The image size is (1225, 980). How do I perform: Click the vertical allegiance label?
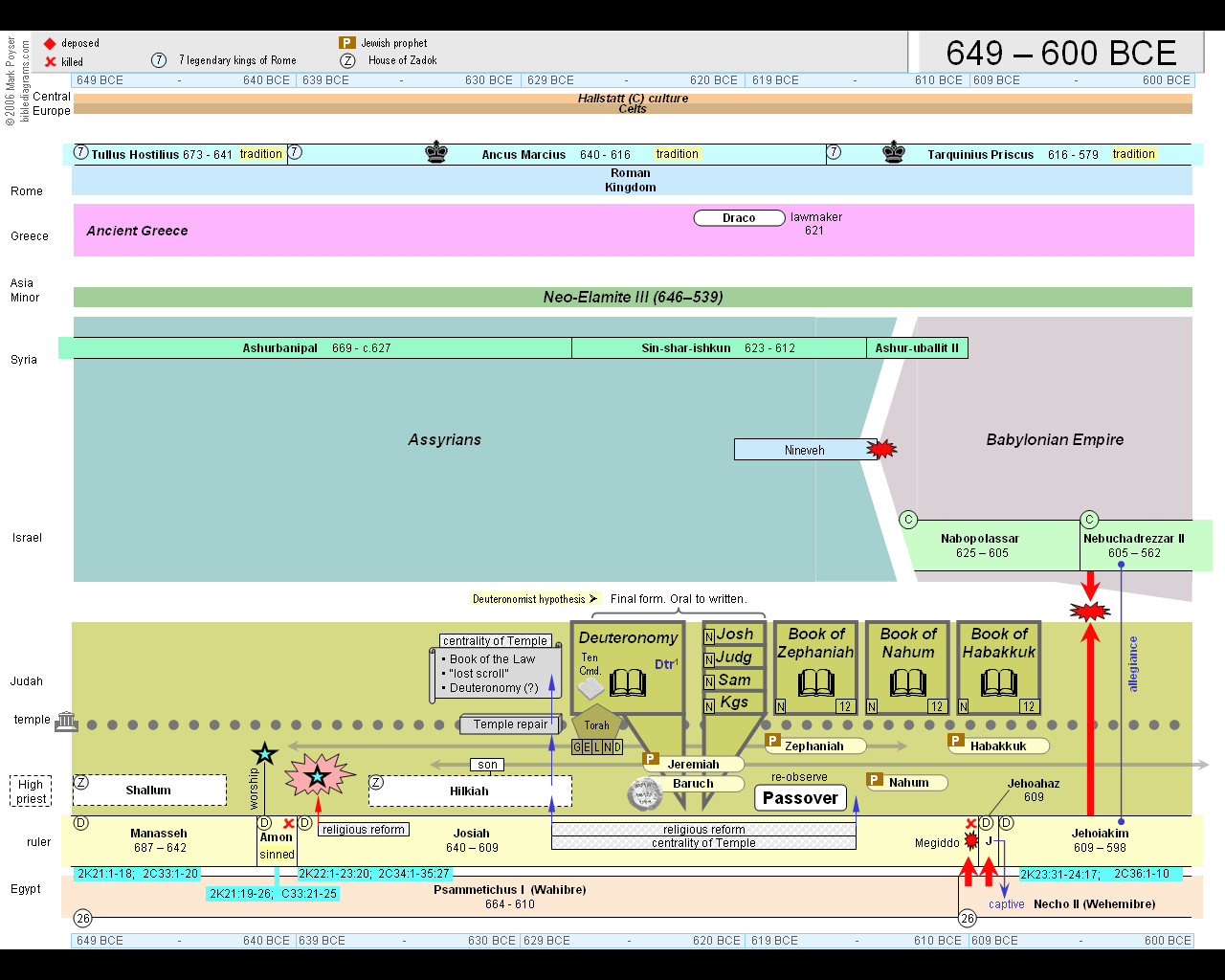coord(1134,663)
